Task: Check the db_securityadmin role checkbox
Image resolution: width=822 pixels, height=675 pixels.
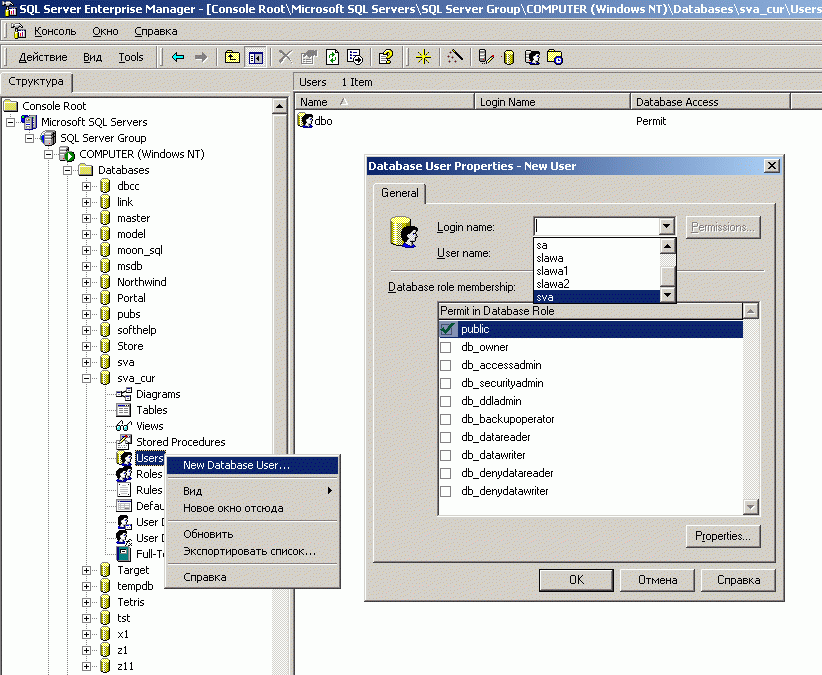Action: pos(446,383)
